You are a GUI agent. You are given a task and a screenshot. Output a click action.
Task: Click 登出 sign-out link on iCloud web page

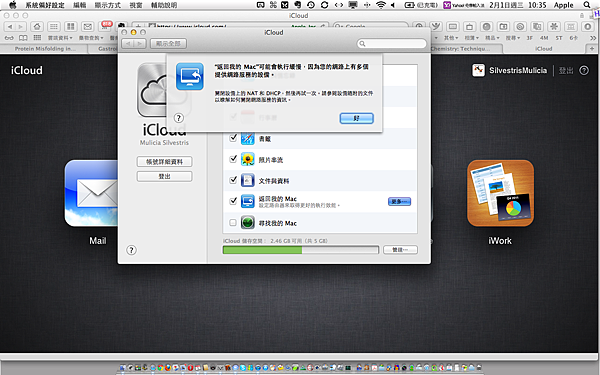(566, 70)
